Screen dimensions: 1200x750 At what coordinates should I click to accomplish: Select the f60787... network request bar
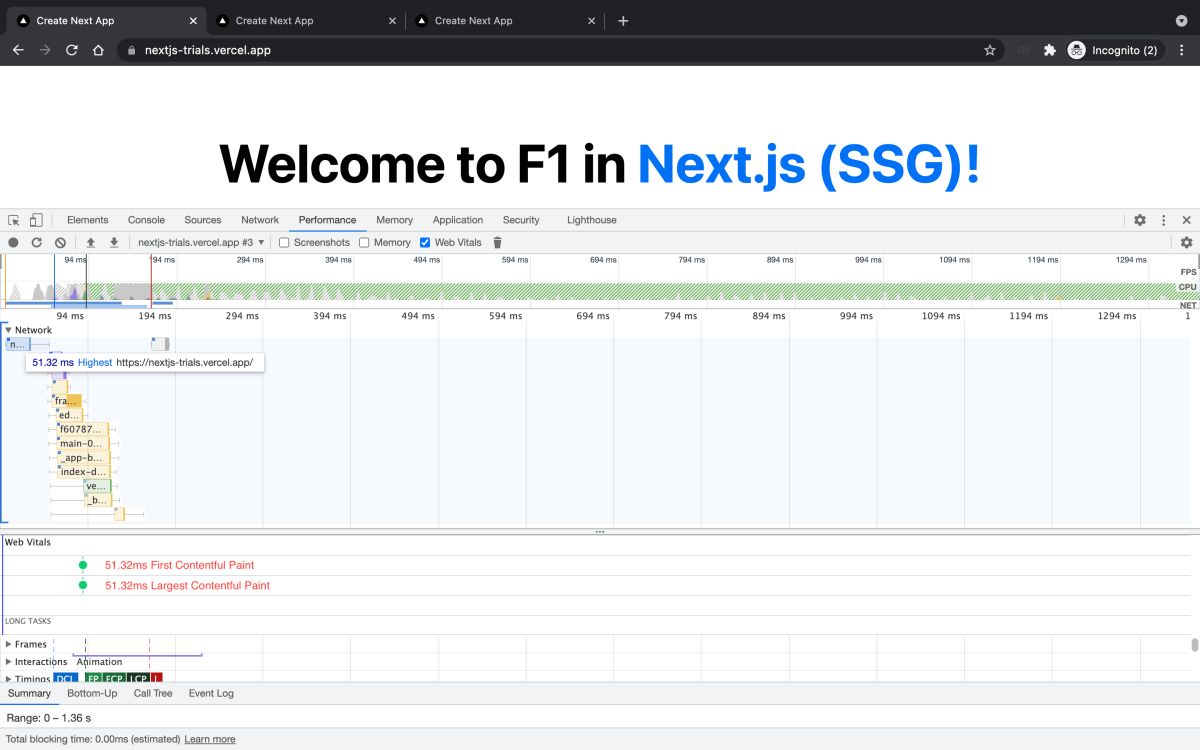click(82, 429)
